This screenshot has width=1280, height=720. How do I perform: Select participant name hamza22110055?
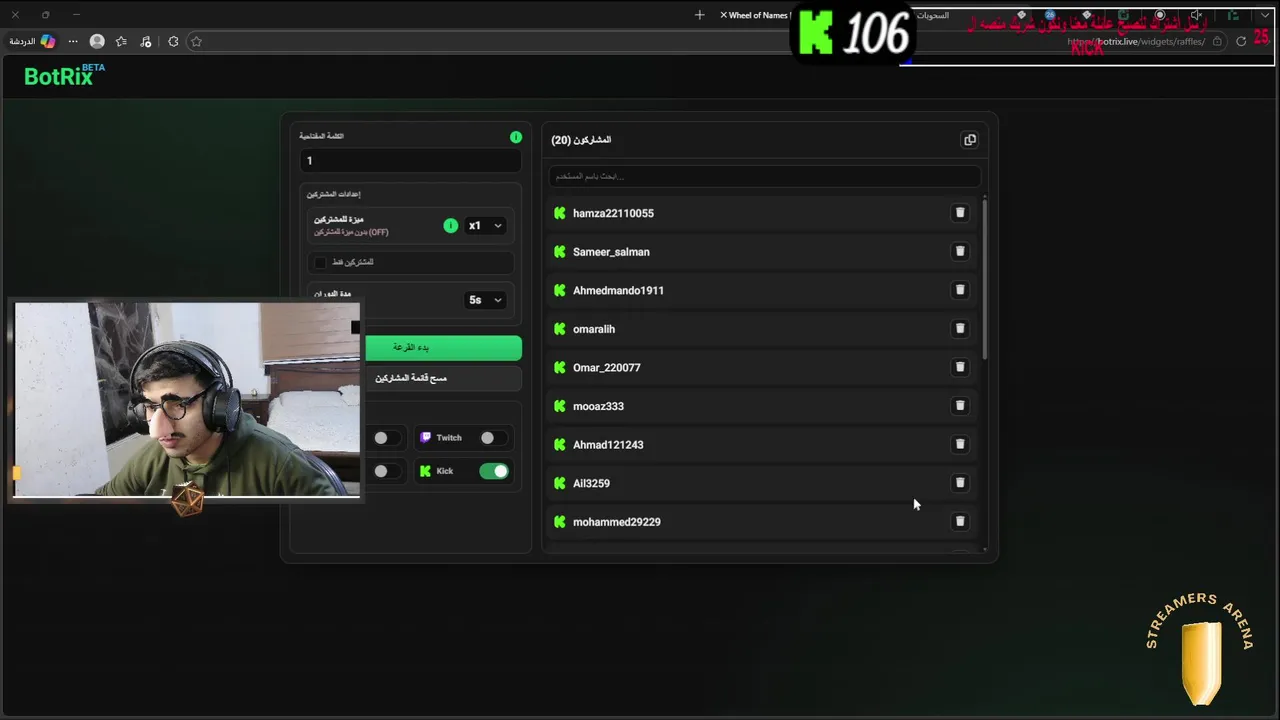pyautogui.click(x=613, y=213)
